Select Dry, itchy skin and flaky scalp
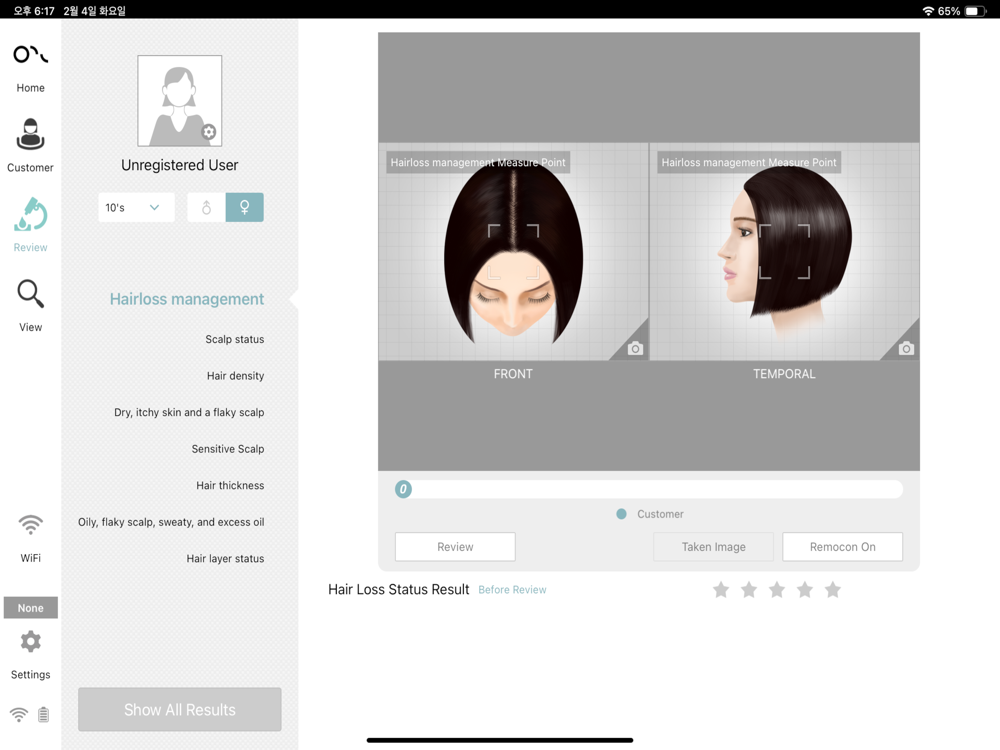1000x750 pixels. pos(189,413)
